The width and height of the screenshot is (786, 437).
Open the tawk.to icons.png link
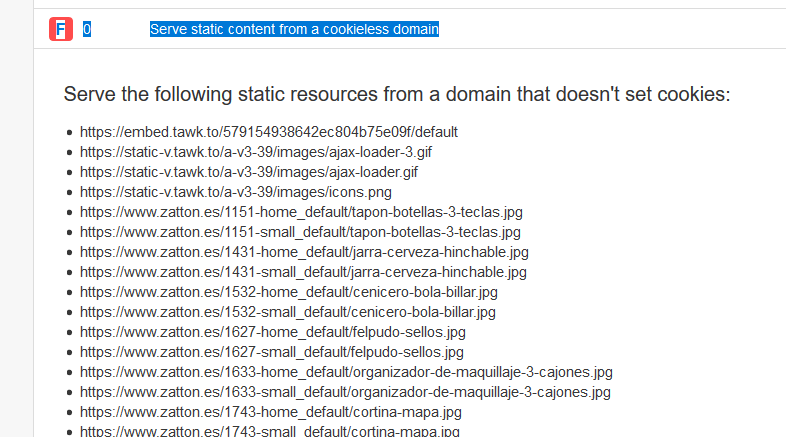click(x=236, y=192)
